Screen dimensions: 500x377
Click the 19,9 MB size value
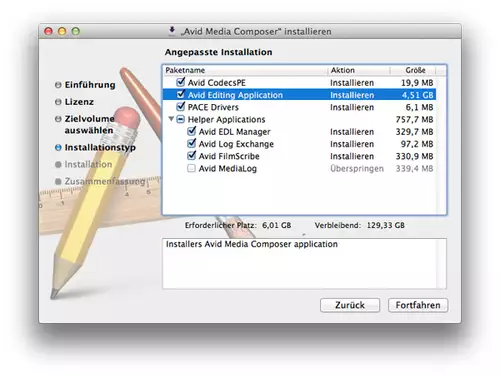coord(417,83)
